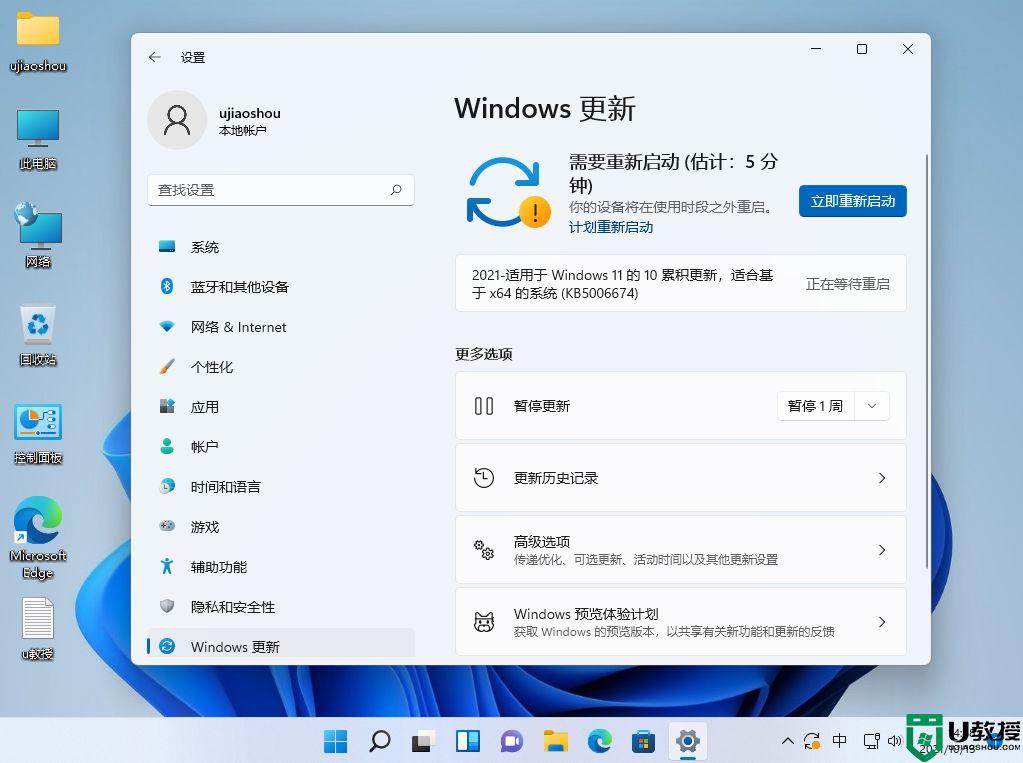This screenshot has height=763, width=1023.
Task: Select Microsoft Edge desktop shortcut
Action: pos(38,538)
